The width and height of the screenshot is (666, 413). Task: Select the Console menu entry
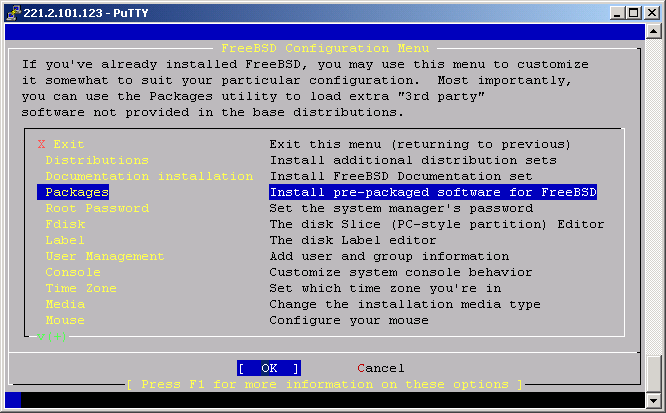tap(73, 272)
